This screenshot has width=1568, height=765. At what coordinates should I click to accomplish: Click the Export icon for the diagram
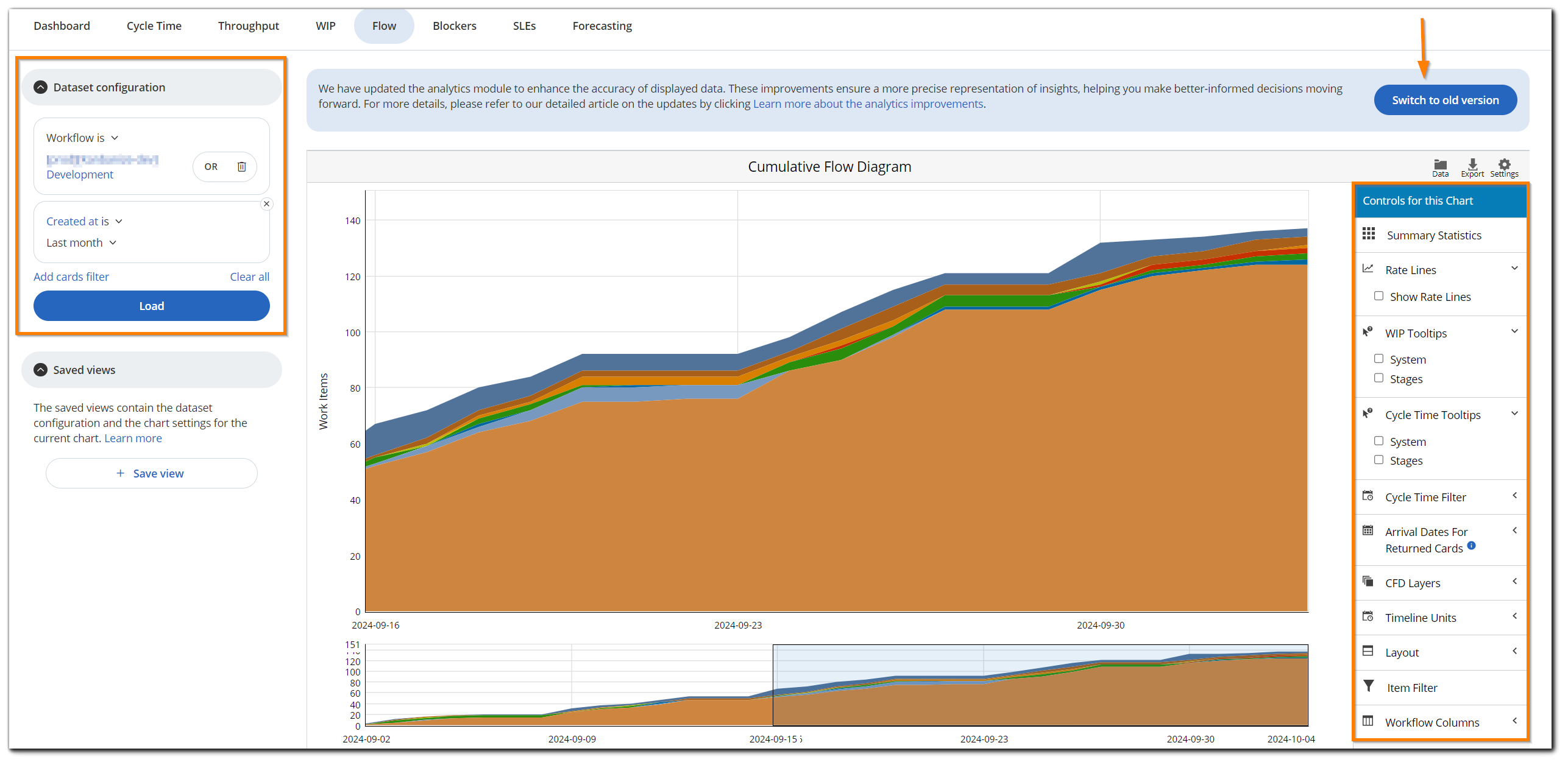(x=1472, y=166)
